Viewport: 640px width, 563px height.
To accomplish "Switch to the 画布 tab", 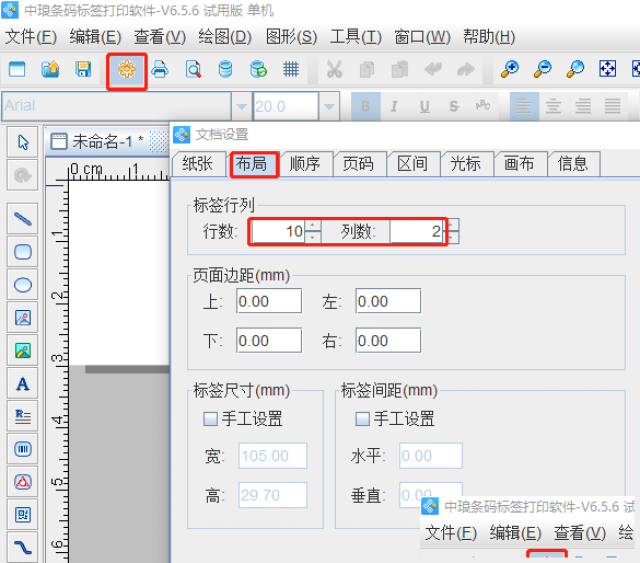I will [x=519, y=164].
